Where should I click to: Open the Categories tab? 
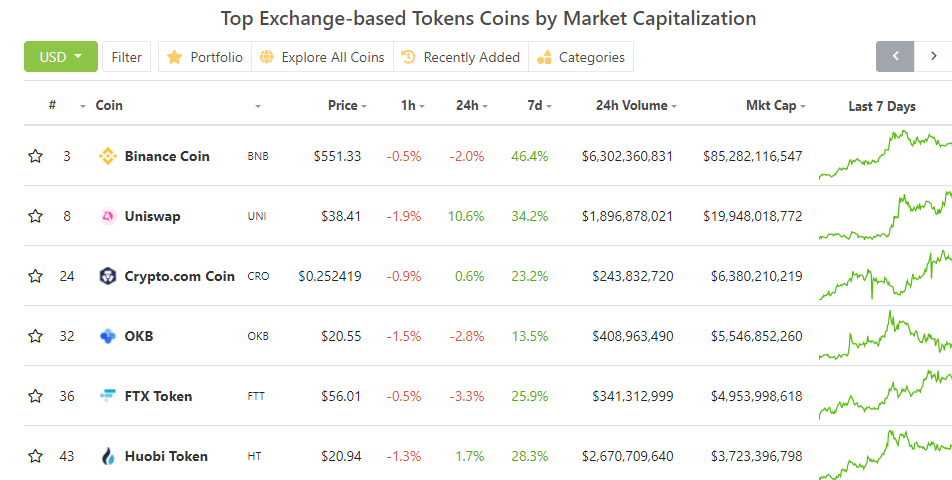[581, 57]
